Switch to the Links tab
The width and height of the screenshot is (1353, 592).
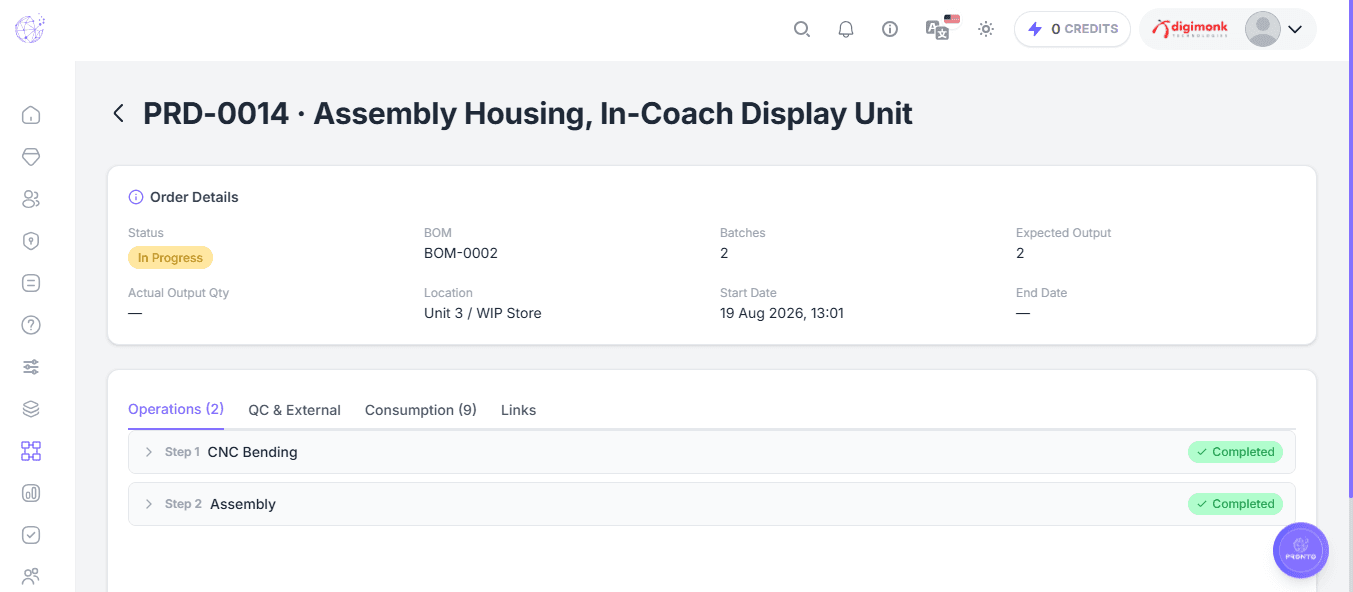(x=519, y=410)
